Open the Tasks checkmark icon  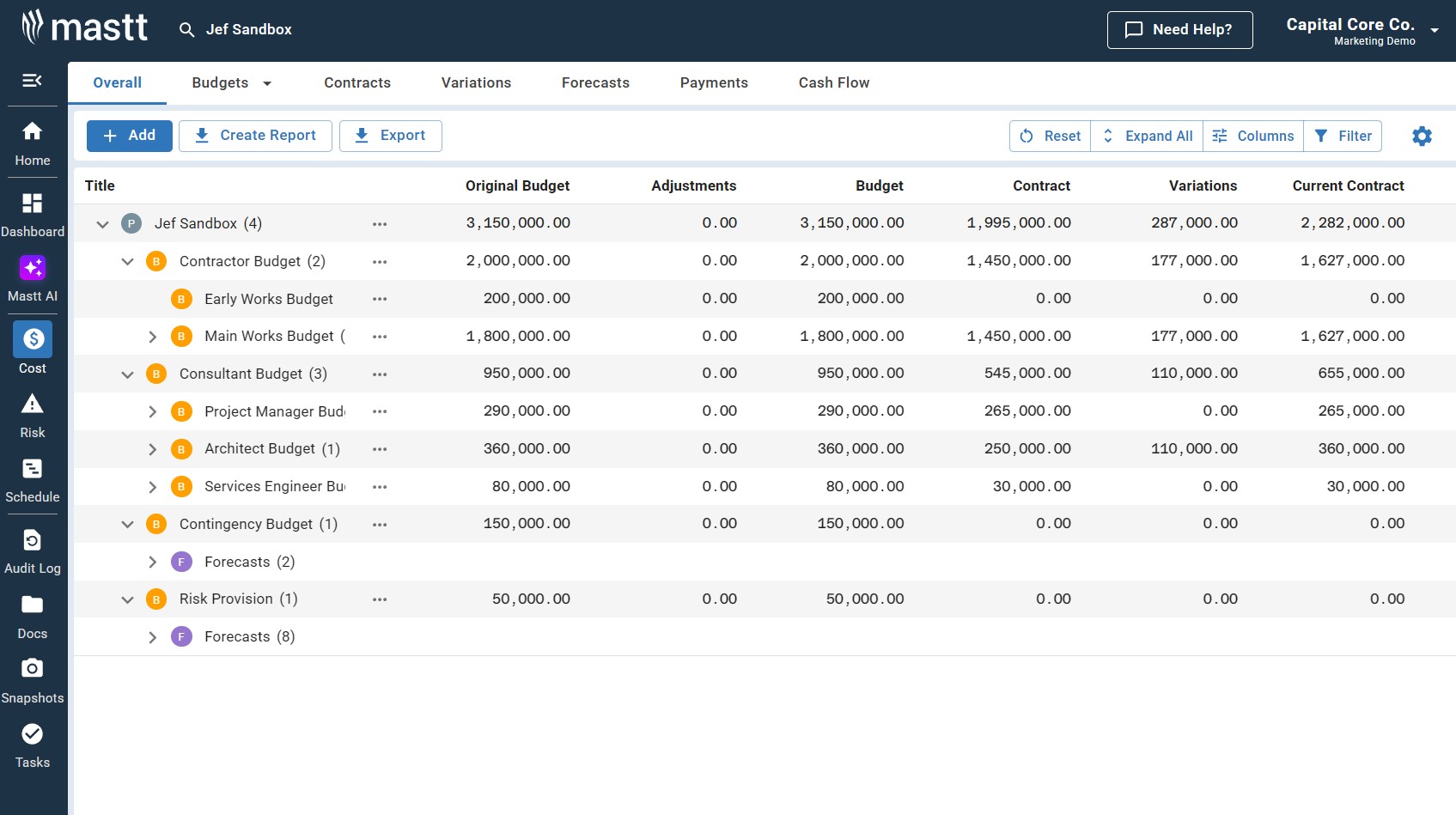[x=33, y=734]
